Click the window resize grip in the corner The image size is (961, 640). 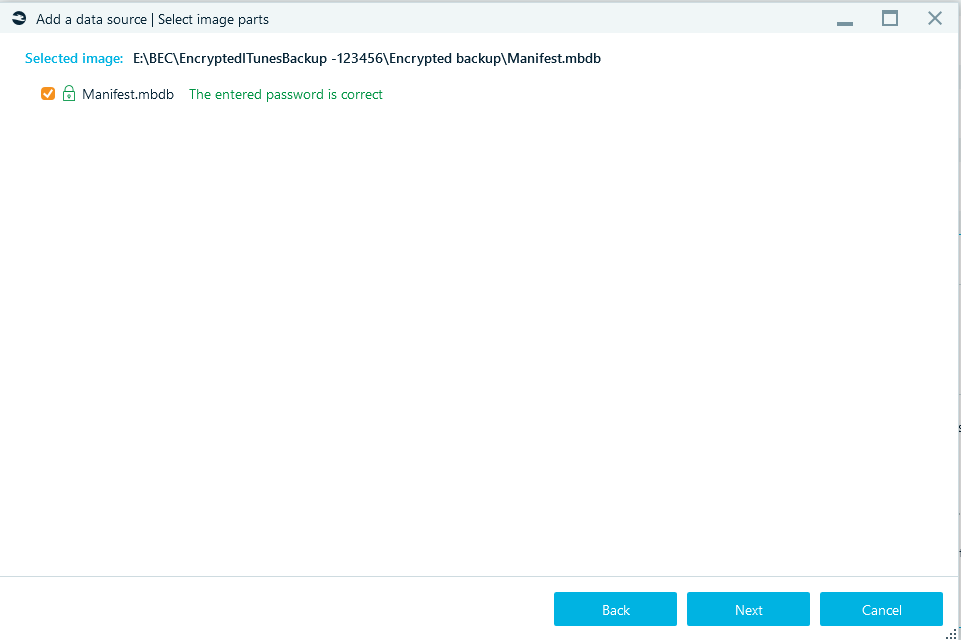(x=952, y=634)
